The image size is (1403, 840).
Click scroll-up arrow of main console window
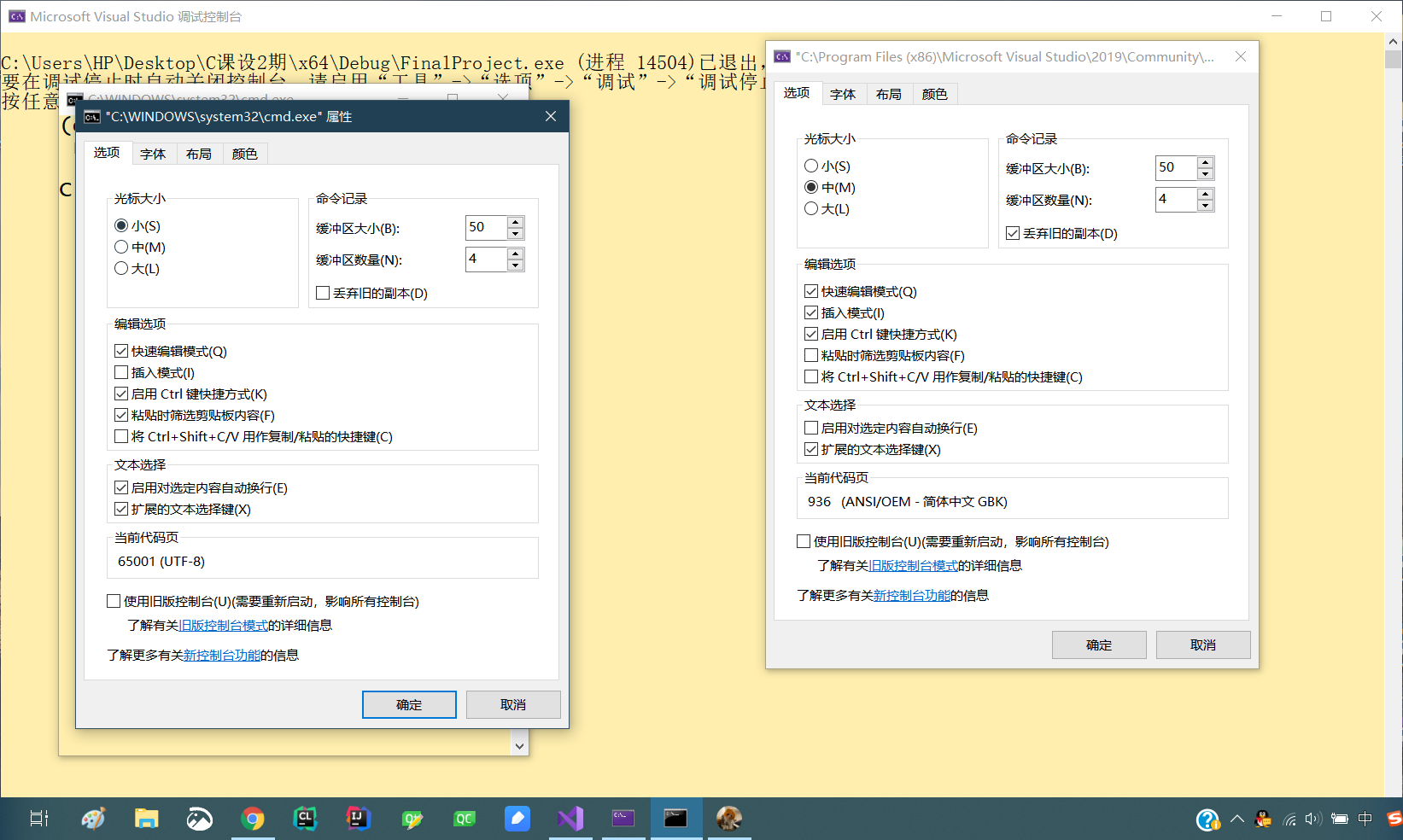point(1394,41)
